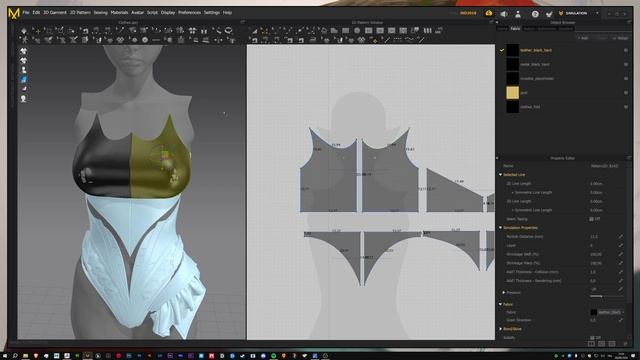This screenshot has height=360, width=640.
Task: Click the edit pencil beside Grain Direction
Action: (x=621, y=320)
